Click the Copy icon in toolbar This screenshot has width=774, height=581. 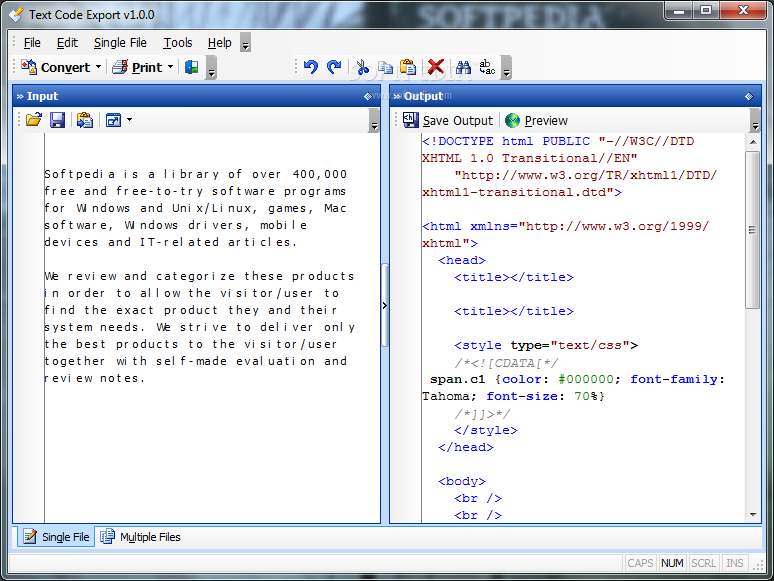tap(385, 67)
